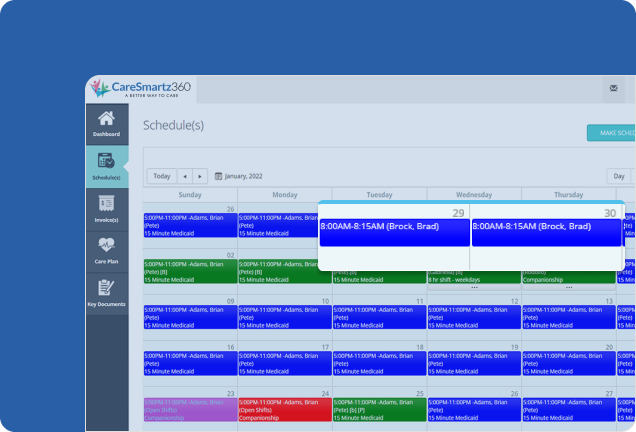This screenshot has height=432, width=636.
Task: Click day number 29 in popup
Action: coord(458,213)
